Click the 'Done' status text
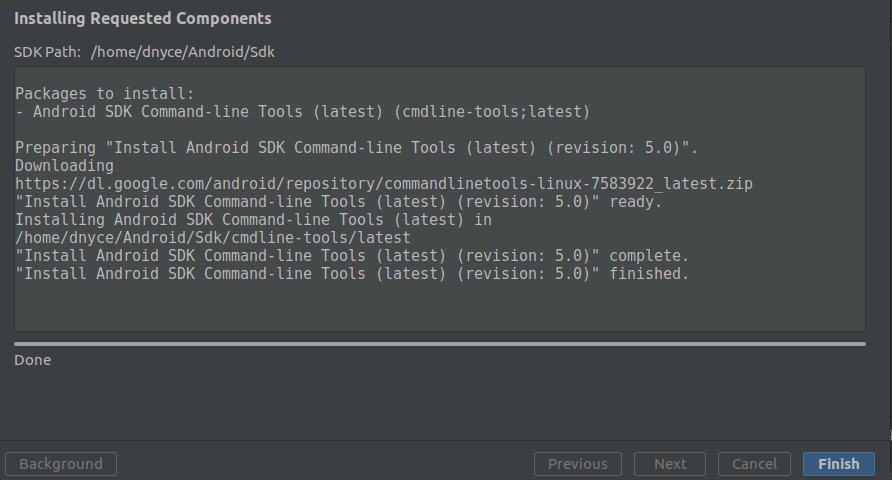892x480 pixels. coord(32,360)
